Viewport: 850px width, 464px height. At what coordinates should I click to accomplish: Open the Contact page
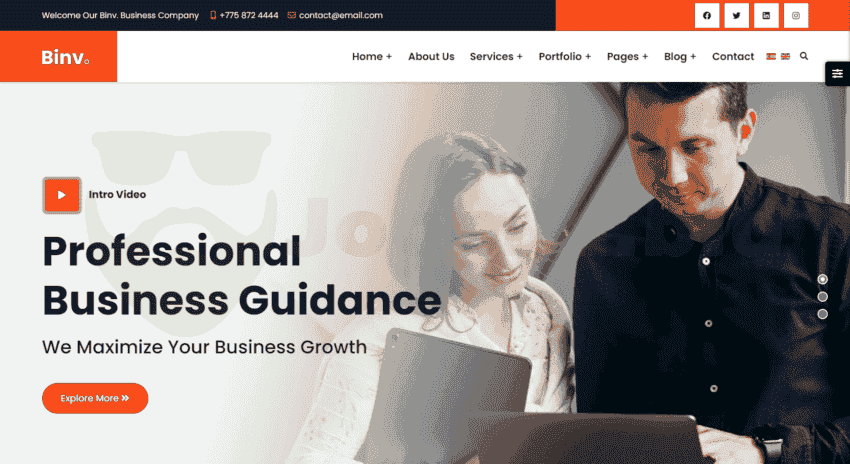tap(733, 56)
